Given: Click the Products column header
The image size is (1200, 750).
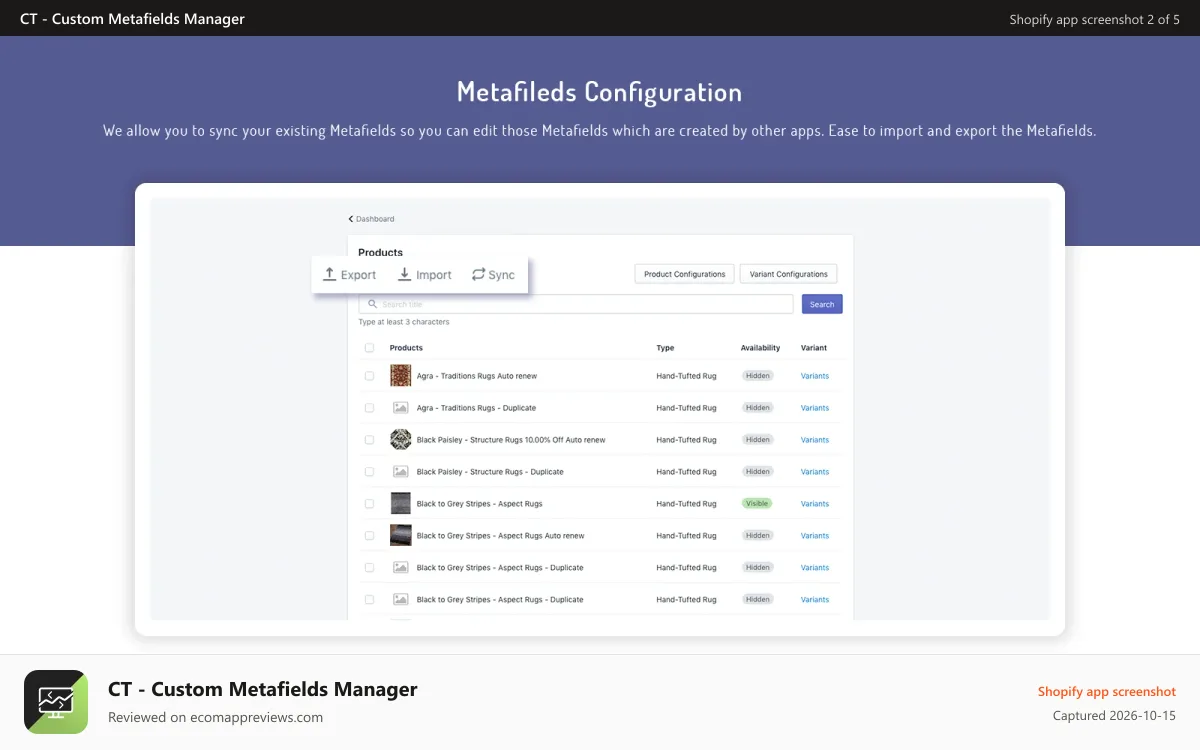Looking at the screenshot, I should (406, 348).
